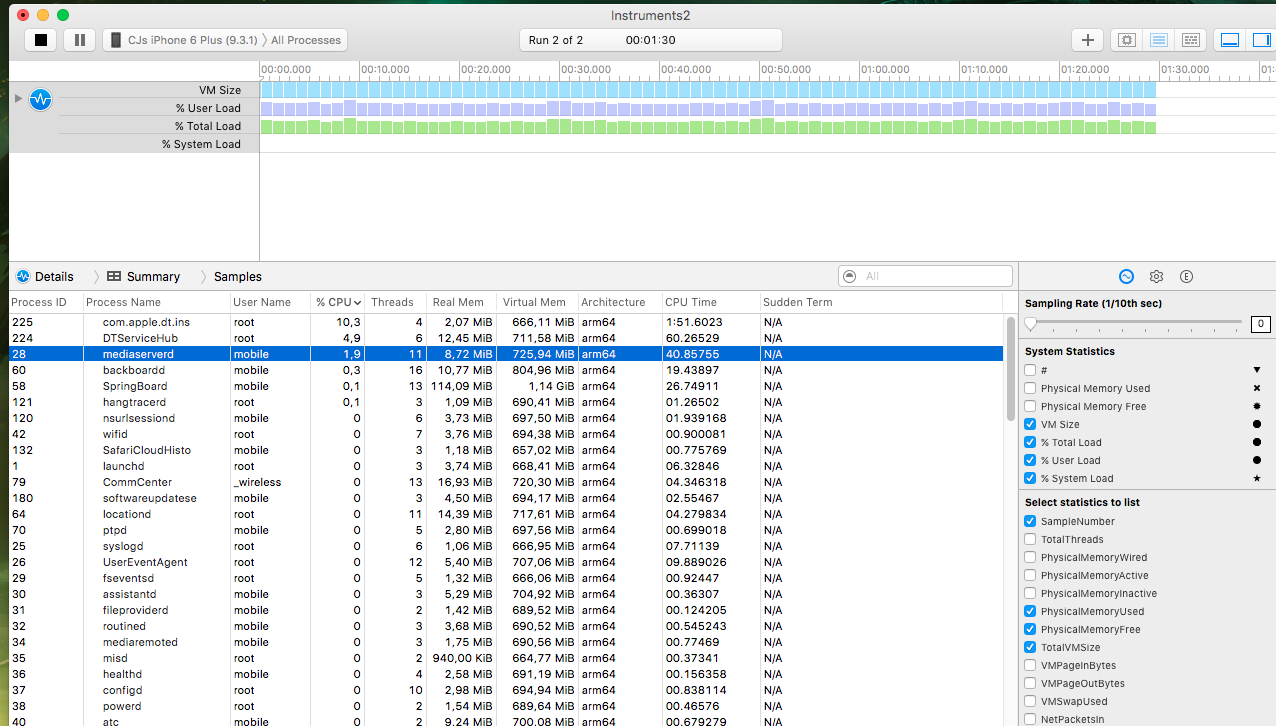The width and height of the screenshot is (1276, 726).
Task: Sort by Threads column header
Action: pyautogui.click(x=395, y=302)
